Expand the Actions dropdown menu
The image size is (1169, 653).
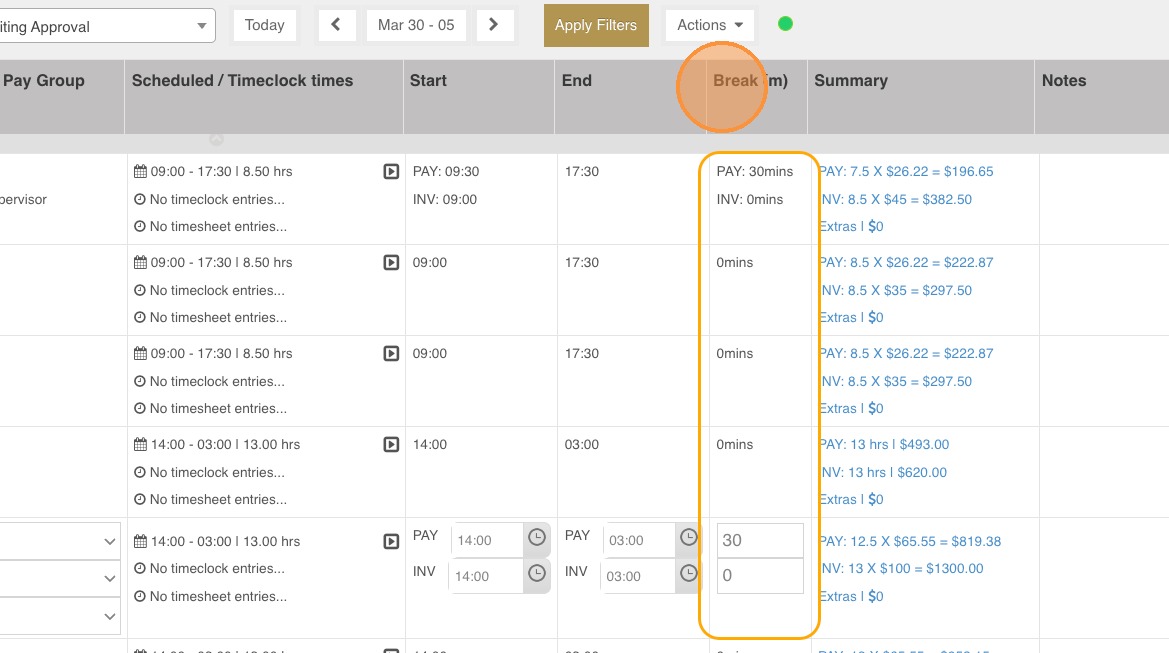[x=710, y=25]
